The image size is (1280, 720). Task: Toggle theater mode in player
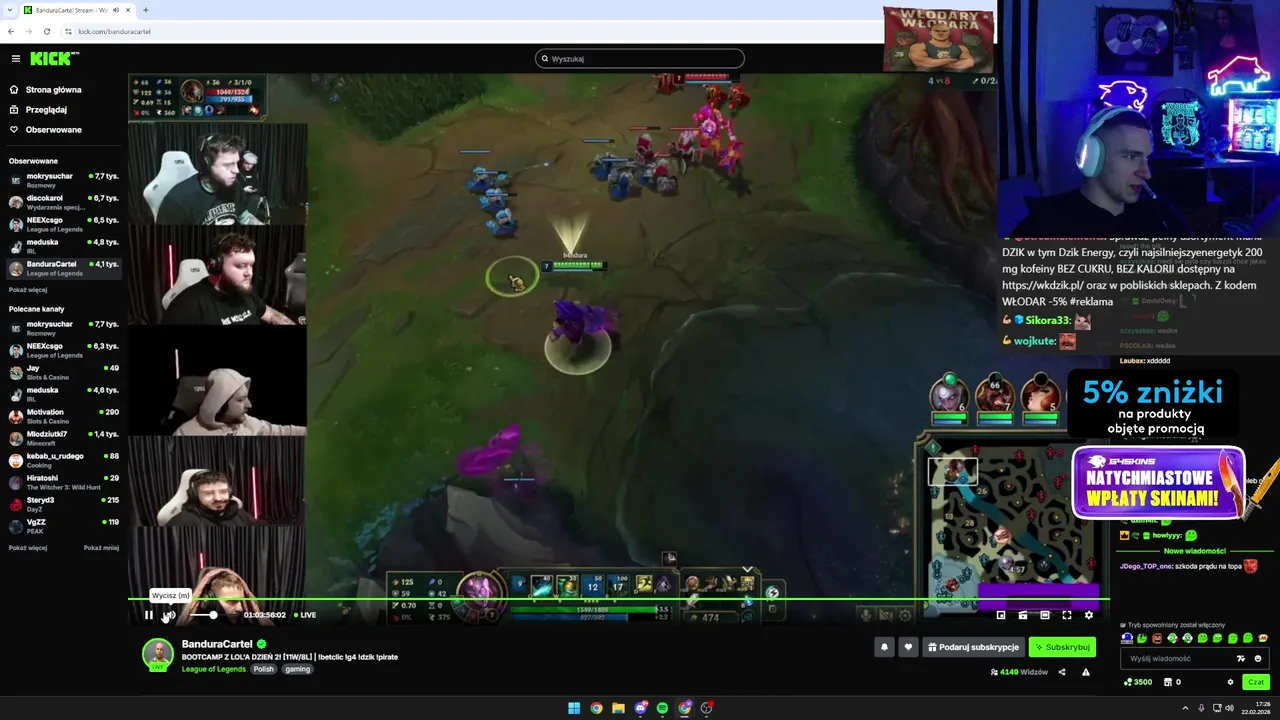[x=1045, y=615]
